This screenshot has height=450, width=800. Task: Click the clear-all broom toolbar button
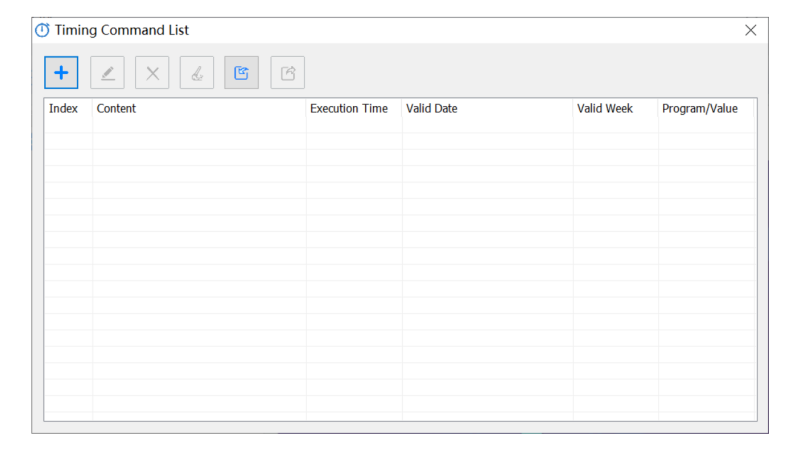197,72
